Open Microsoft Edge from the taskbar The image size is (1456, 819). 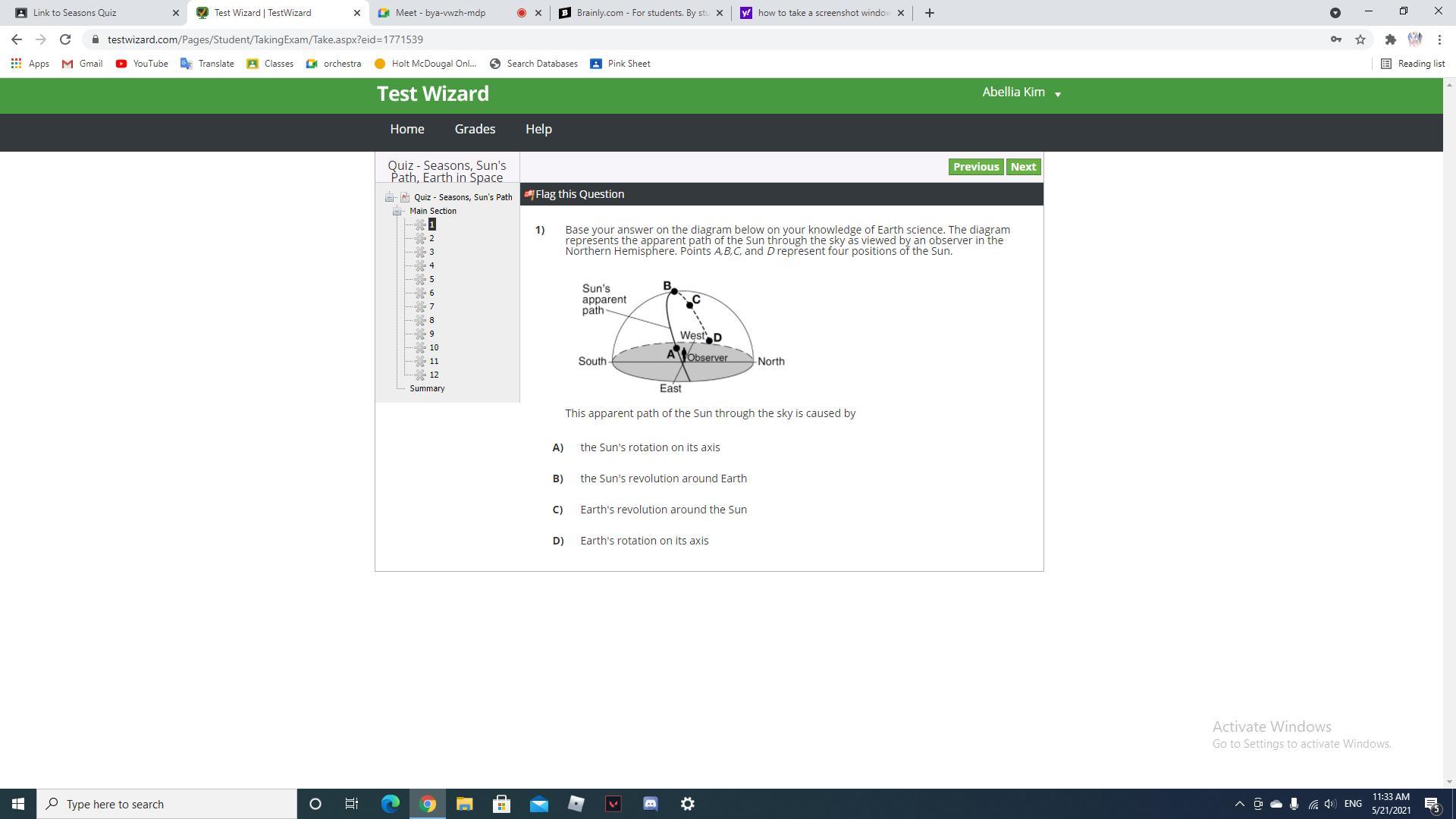(391, 804)
